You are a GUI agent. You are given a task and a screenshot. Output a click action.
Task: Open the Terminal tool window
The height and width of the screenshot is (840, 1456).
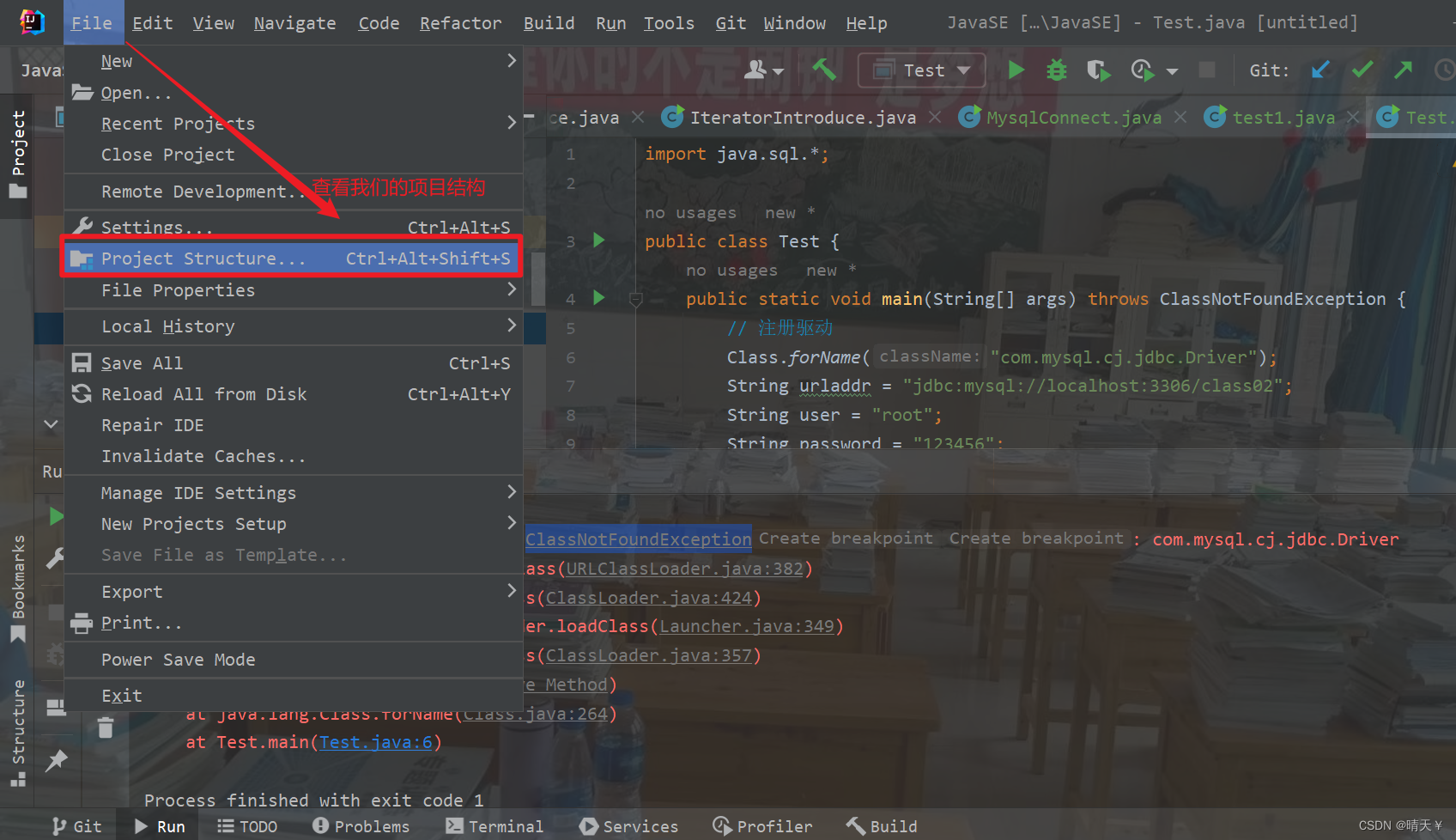pos(494,825)
